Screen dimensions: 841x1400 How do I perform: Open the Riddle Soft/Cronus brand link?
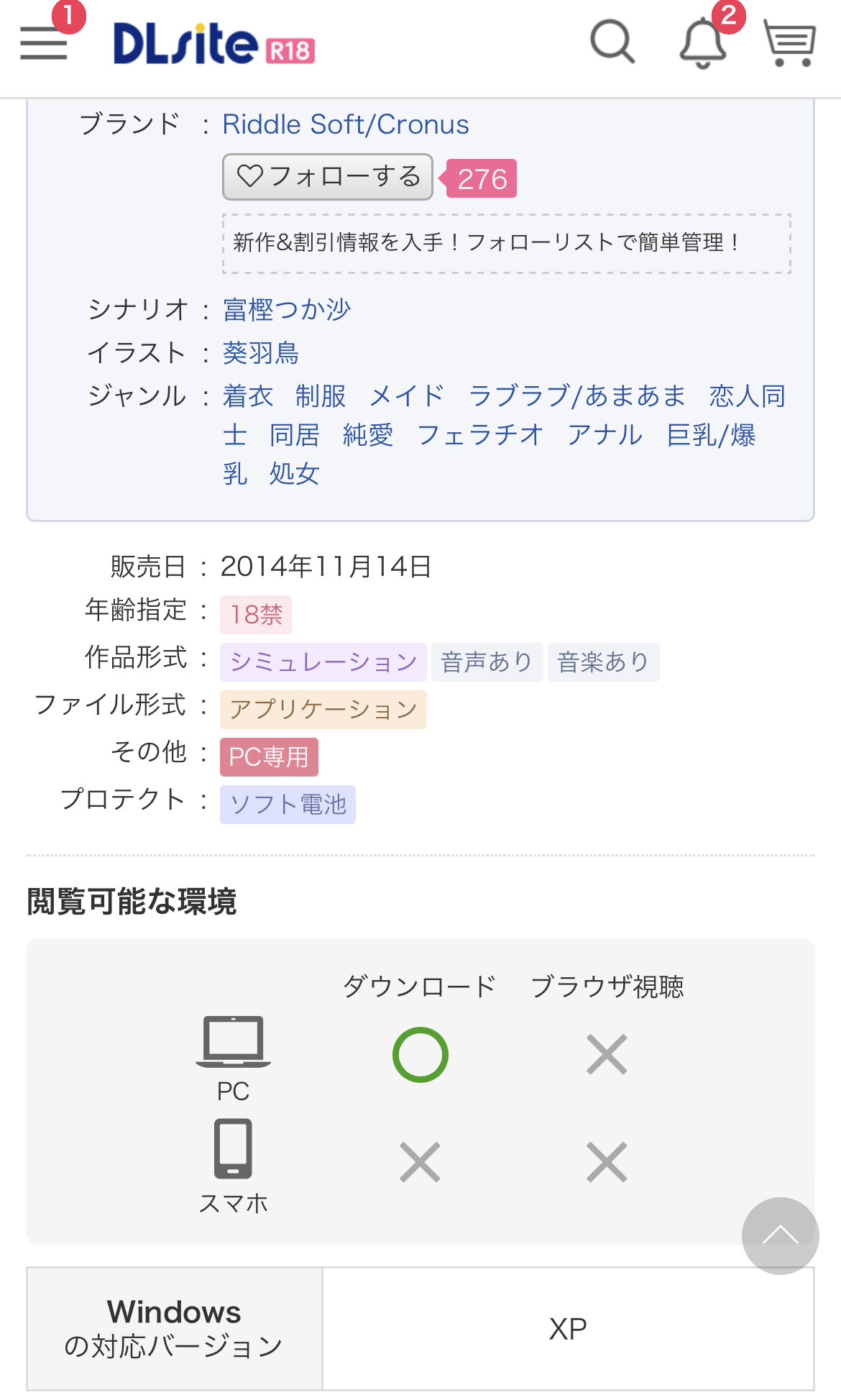pos(345,124)
